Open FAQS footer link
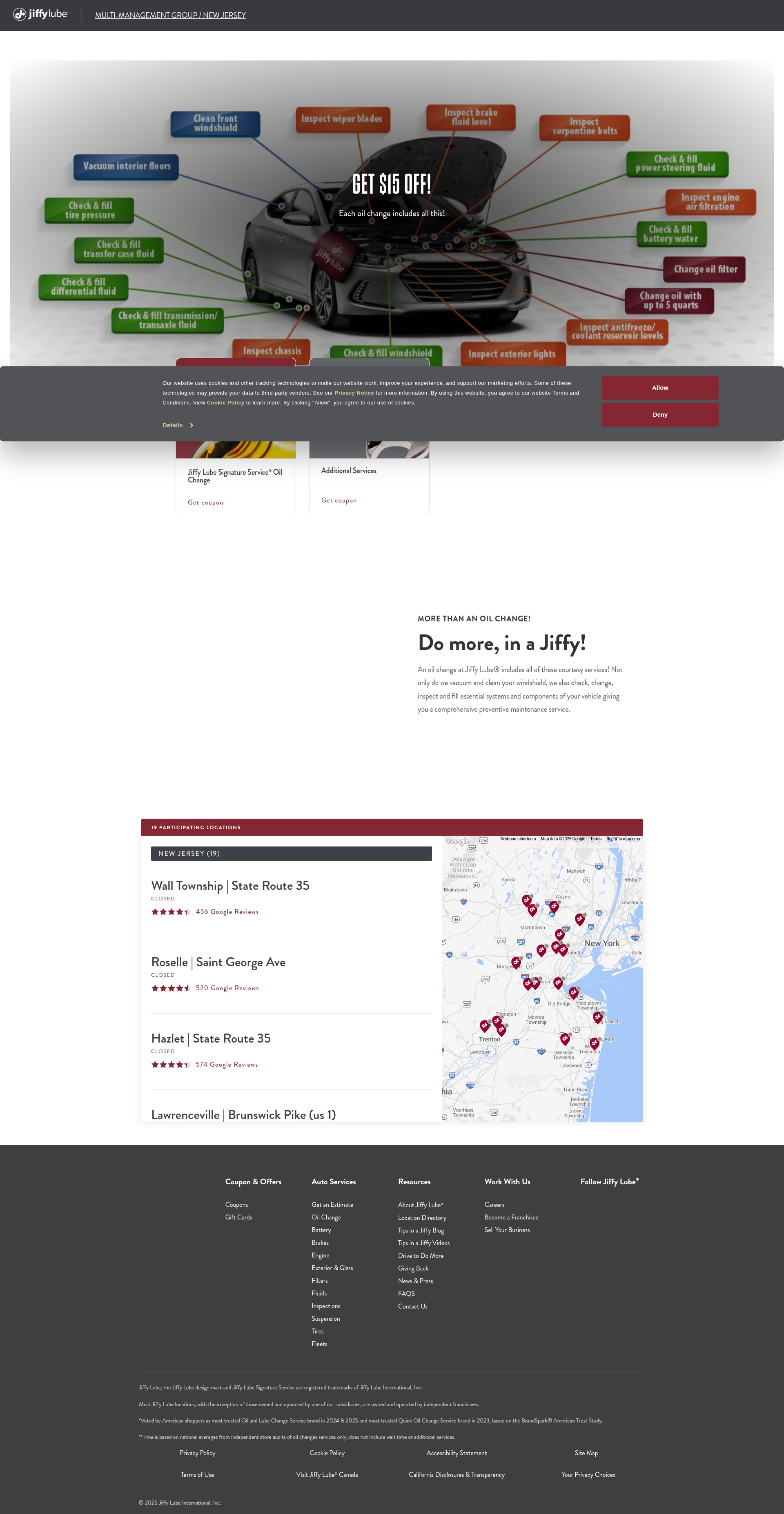The image size is (784, 1514). [406, 1294]
